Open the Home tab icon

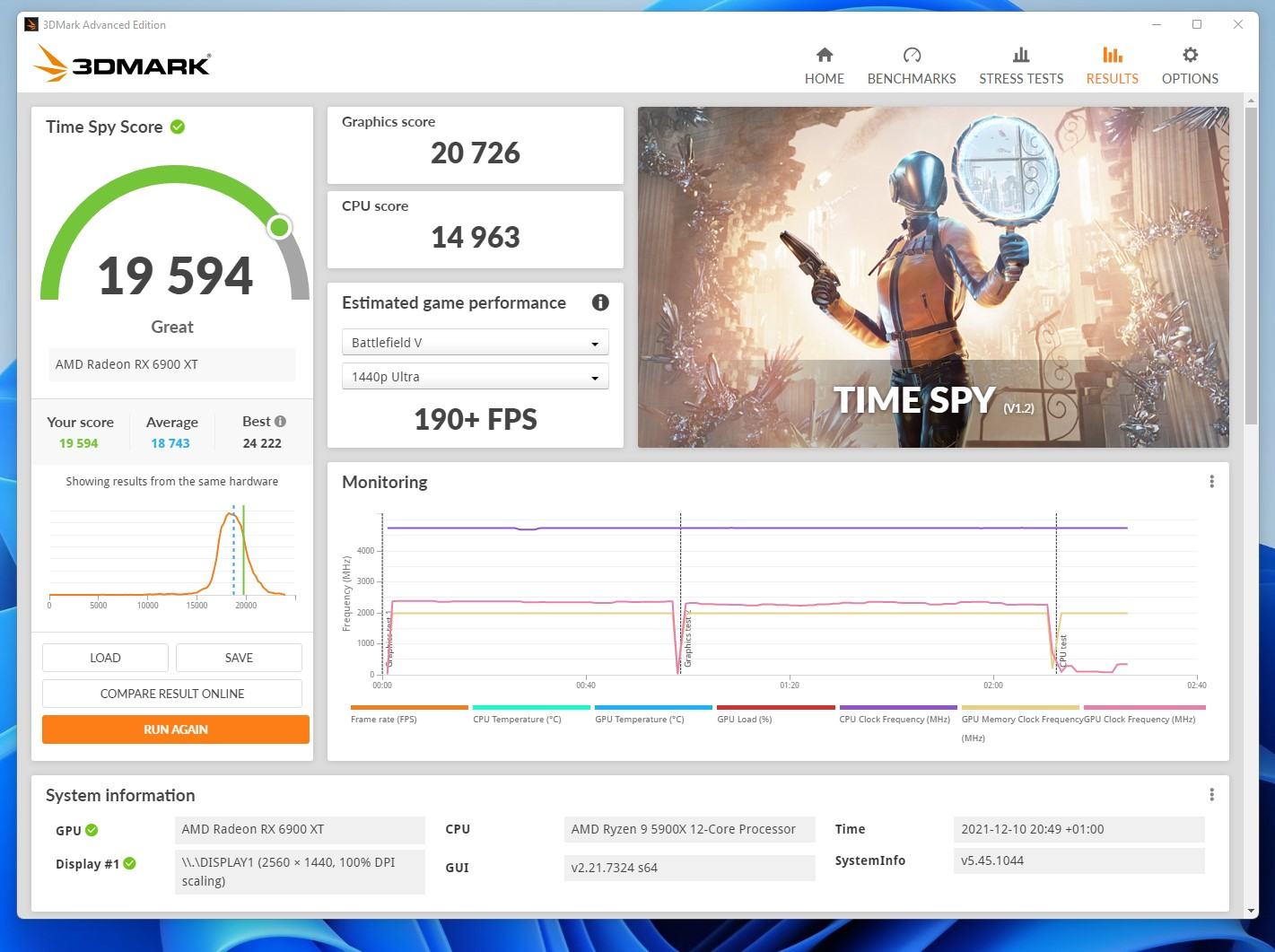[825, 55]
